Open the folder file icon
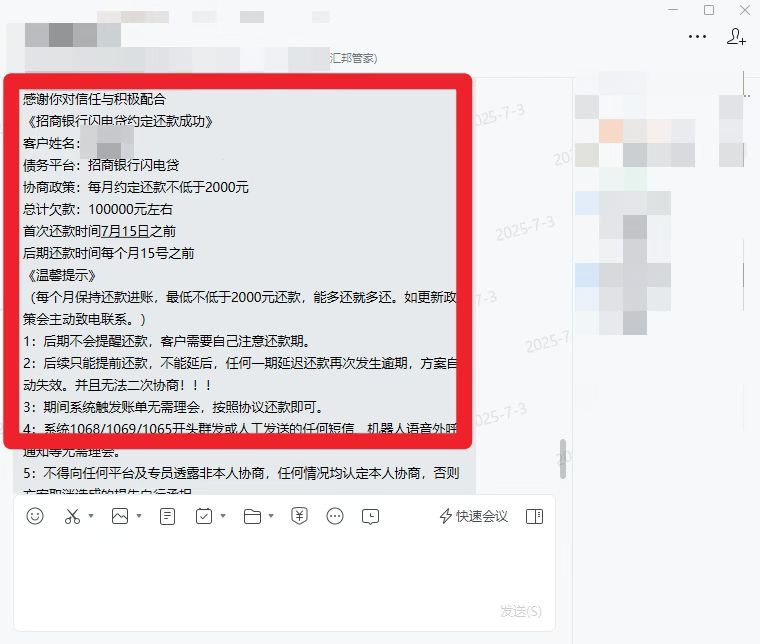The image size is (760, 644). (x=252, y=517)
